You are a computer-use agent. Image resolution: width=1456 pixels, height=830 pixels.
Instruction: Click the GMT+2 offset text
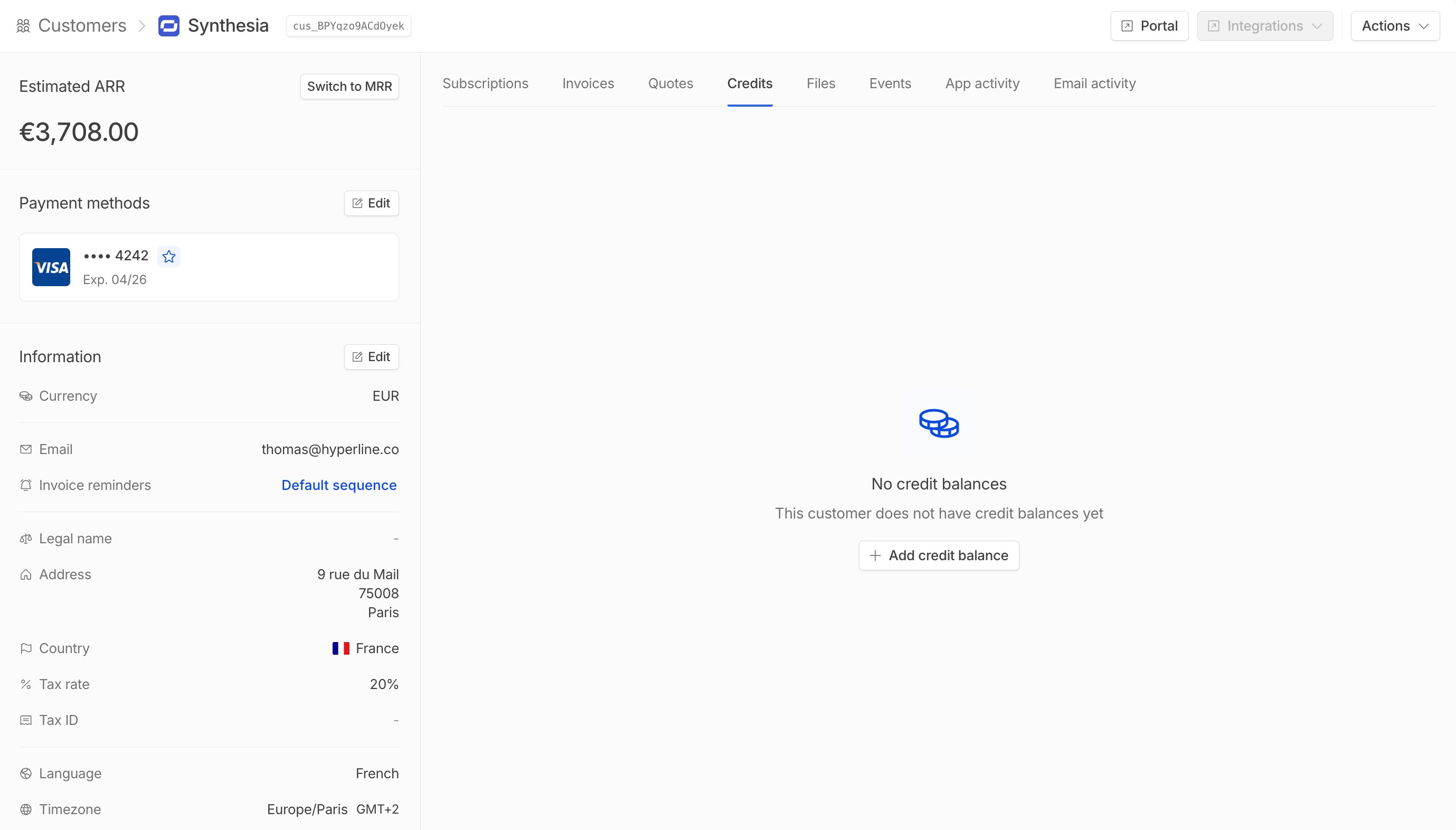(377, 809)
